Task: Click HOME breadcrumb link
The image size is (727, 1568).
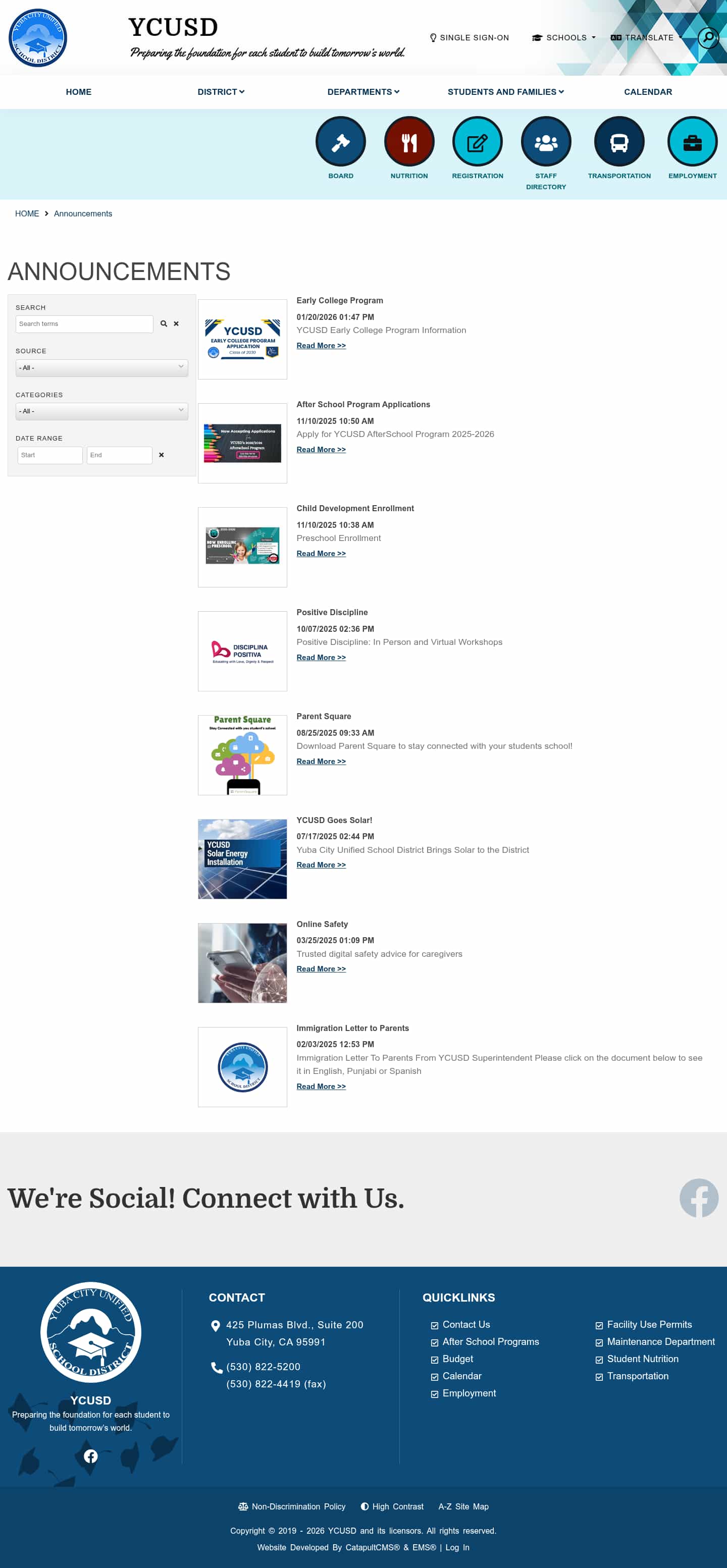Action: pyautogui.click(x=27, y=213)
